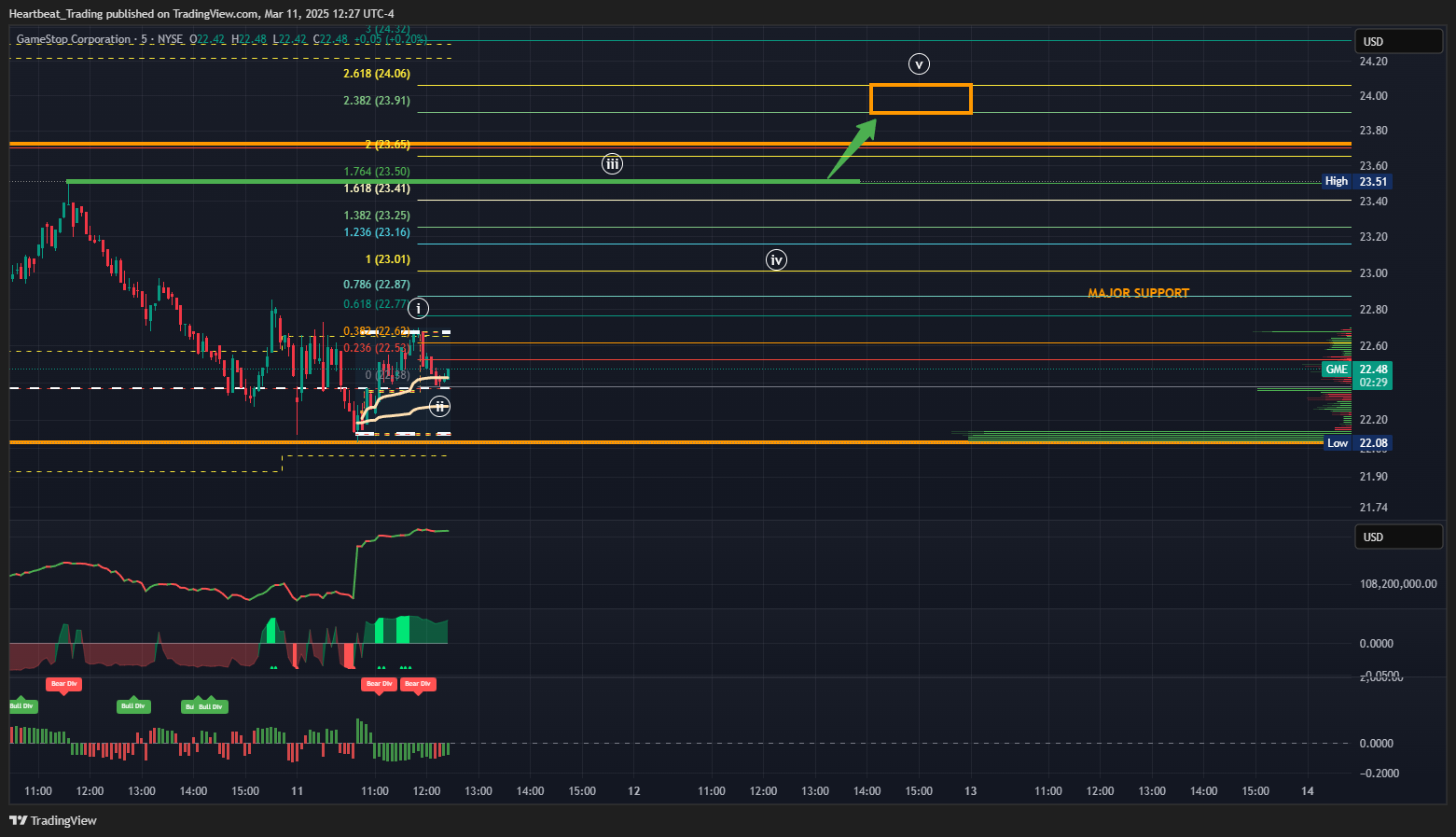
Task: Click the 2.618 (24.06) Fibonacci label
Action: (x=377, y=74)
